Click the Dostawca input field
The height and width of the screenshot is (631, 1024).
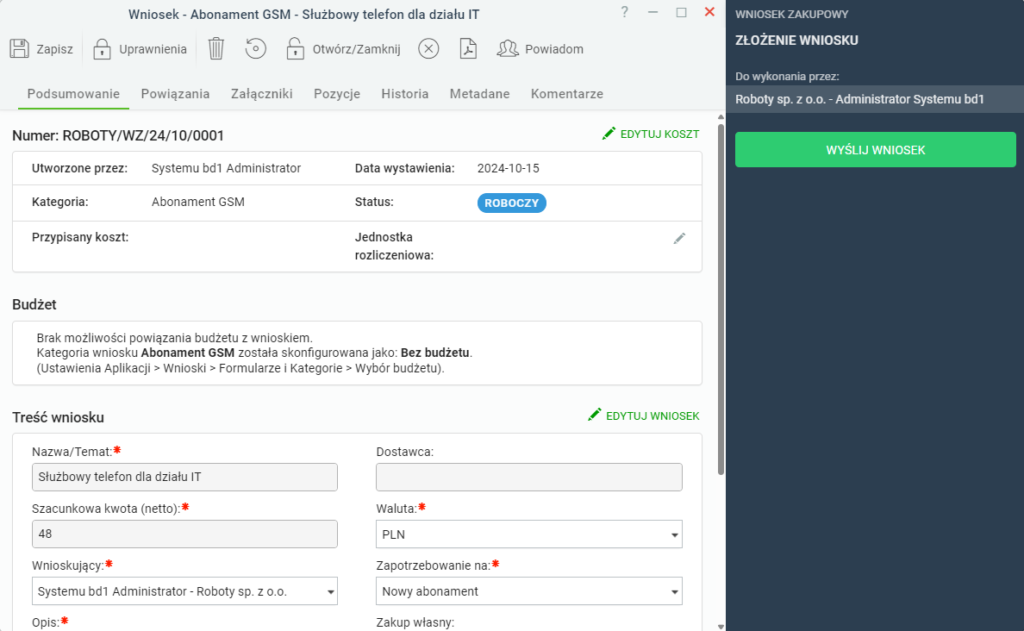click(x=529, y=477)
